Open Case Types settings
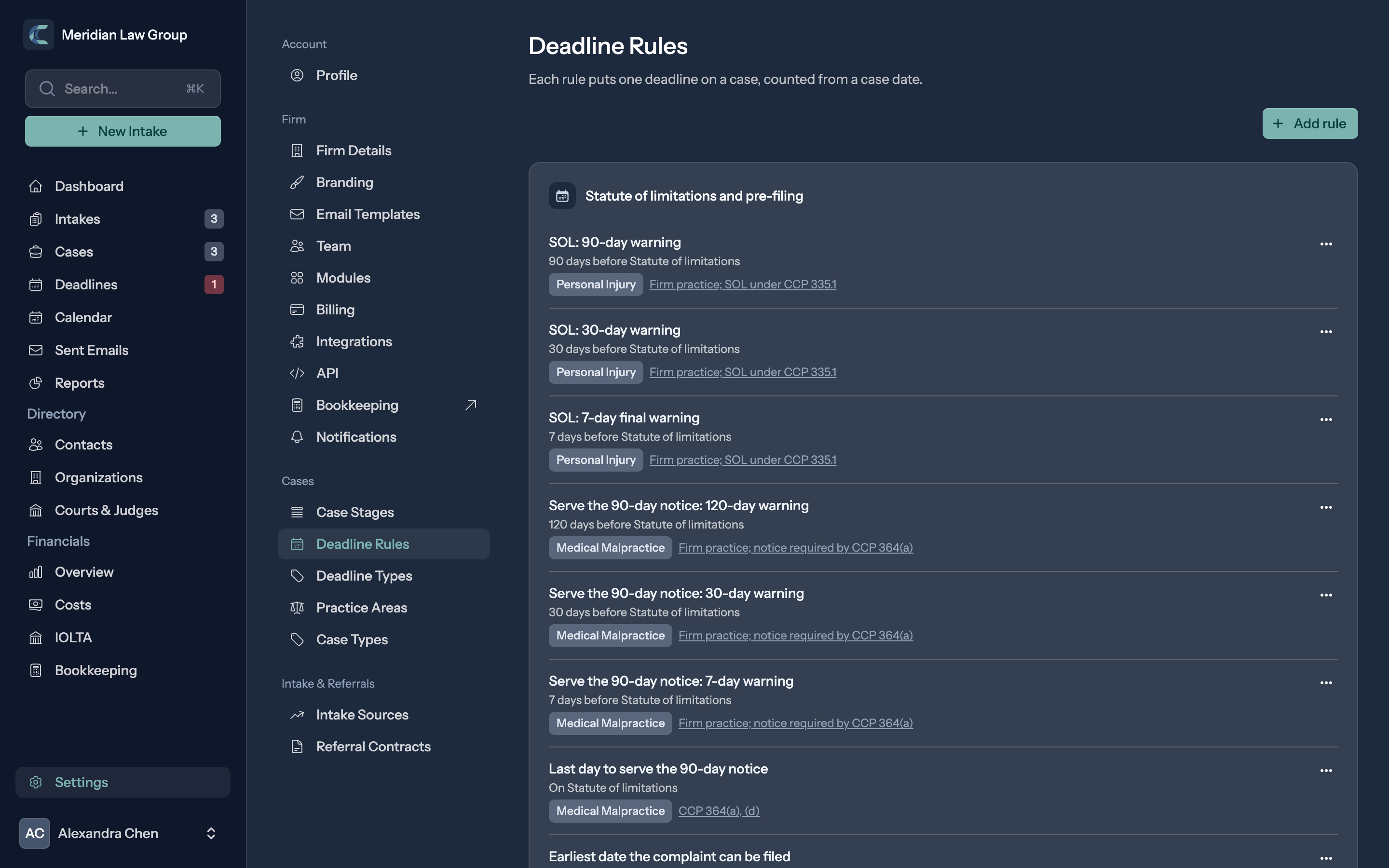The height and width of the screenshot is (868, 1389). pos(383,639)
